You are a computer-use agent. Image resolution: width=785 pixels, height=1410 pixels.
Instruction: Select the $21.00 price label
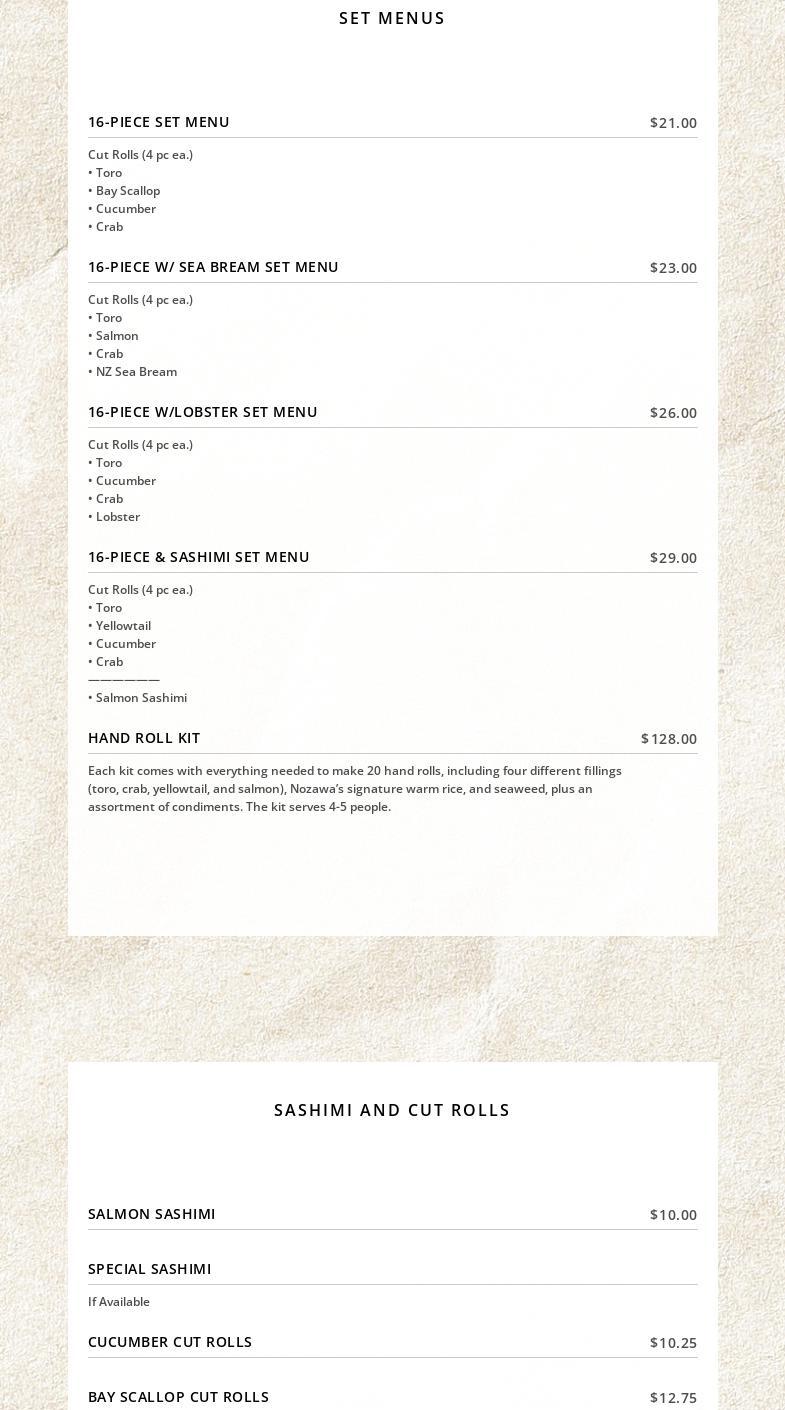[x=673, y=123]
